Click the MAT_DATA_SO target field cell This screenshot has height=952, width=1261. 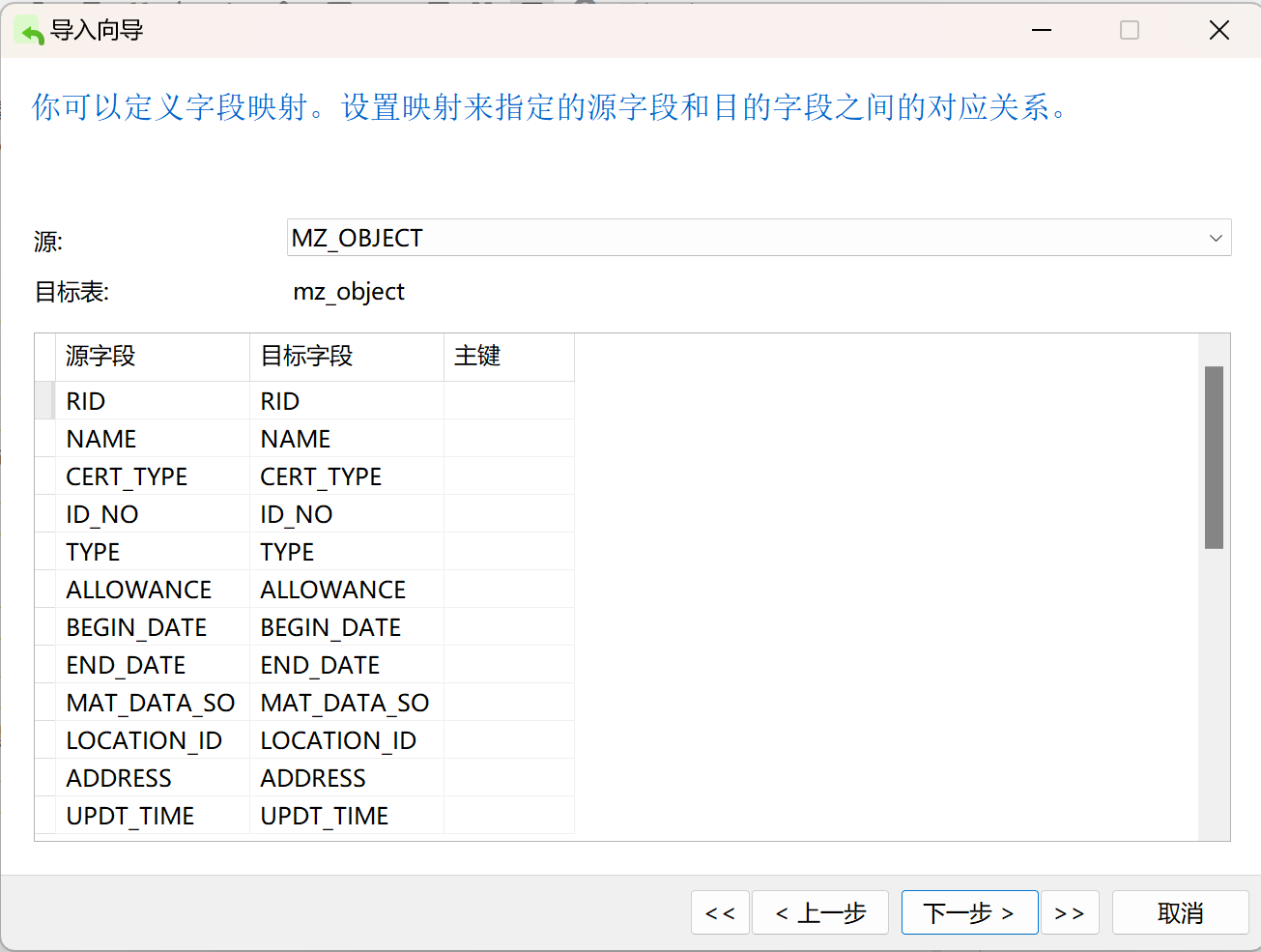pos(347,703)
